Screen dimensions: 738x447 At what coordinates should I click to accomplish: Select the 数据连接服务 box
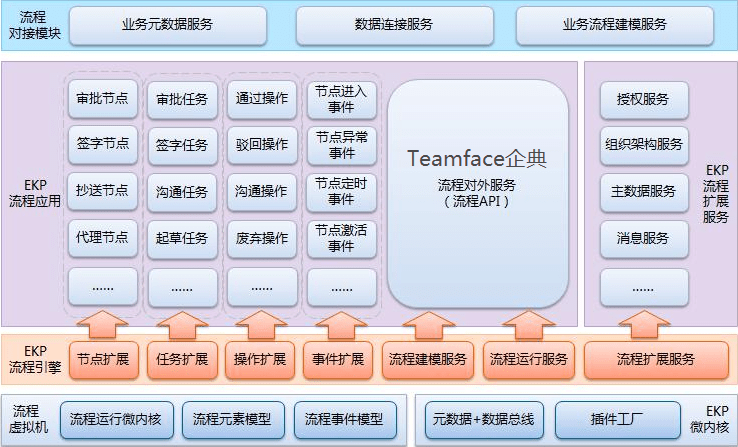(393, 25)
